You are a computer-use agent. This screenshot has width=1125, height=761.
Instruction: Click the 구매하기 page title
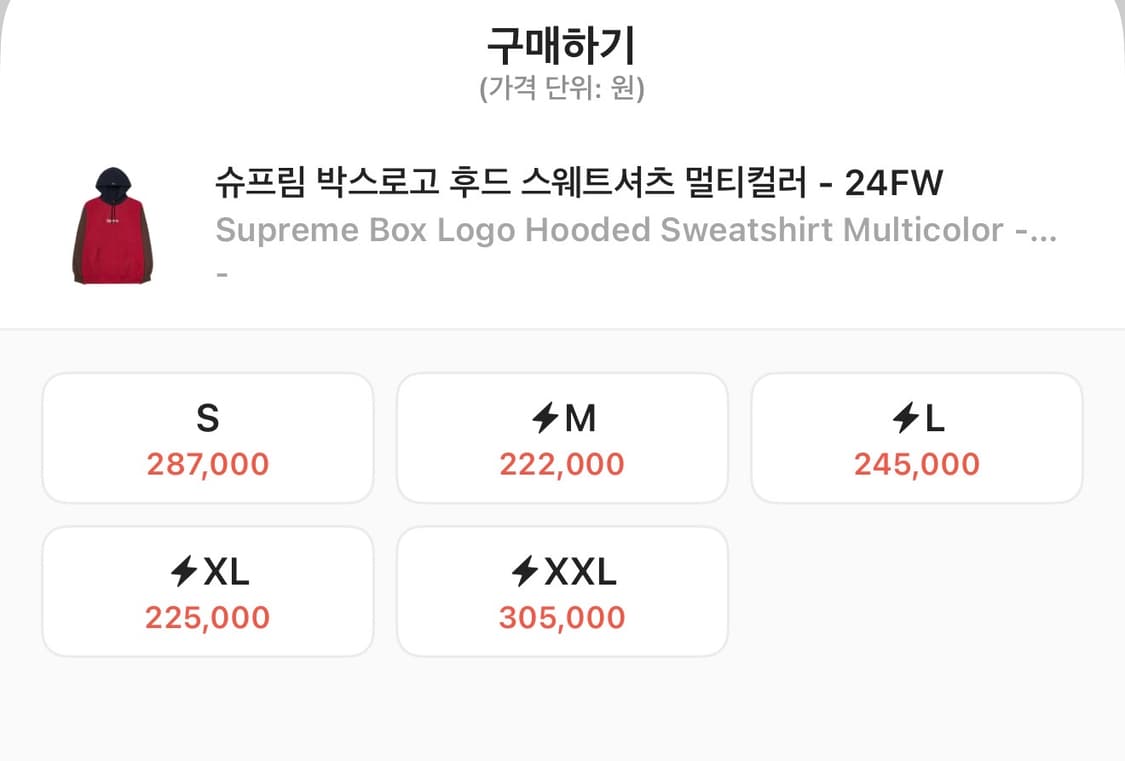562,42
